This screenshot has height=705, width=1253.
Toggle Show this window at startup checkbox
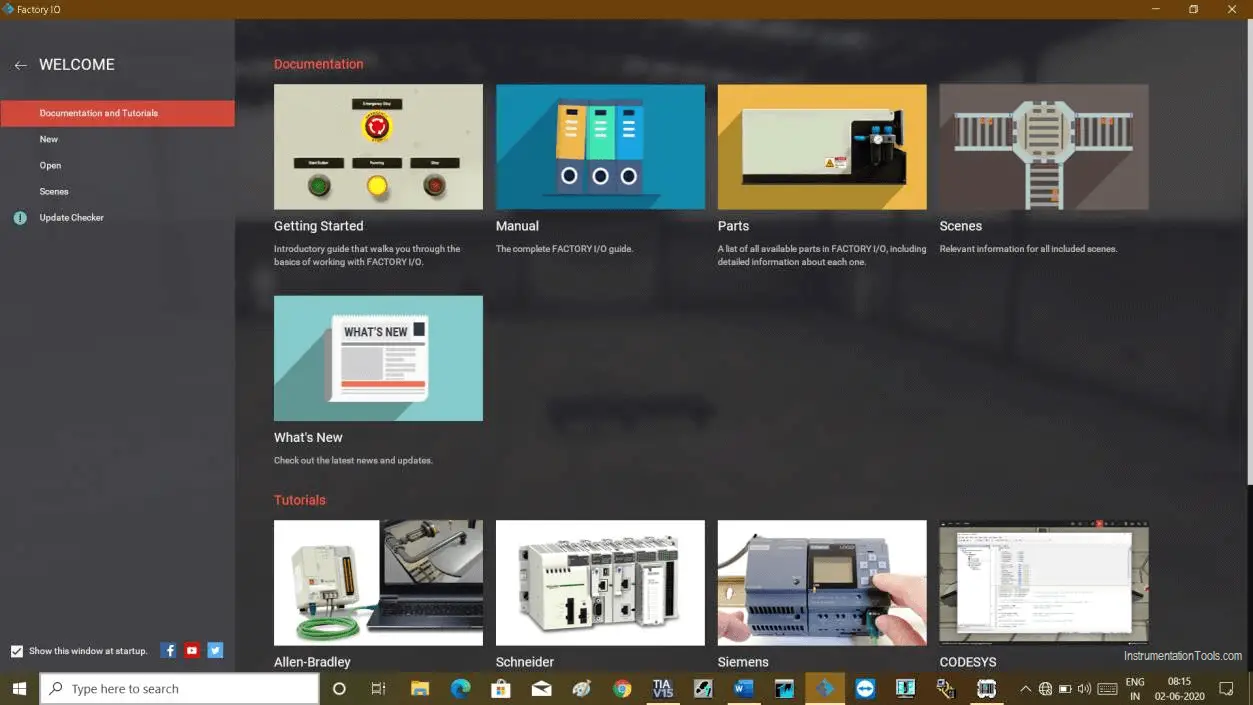17,651
